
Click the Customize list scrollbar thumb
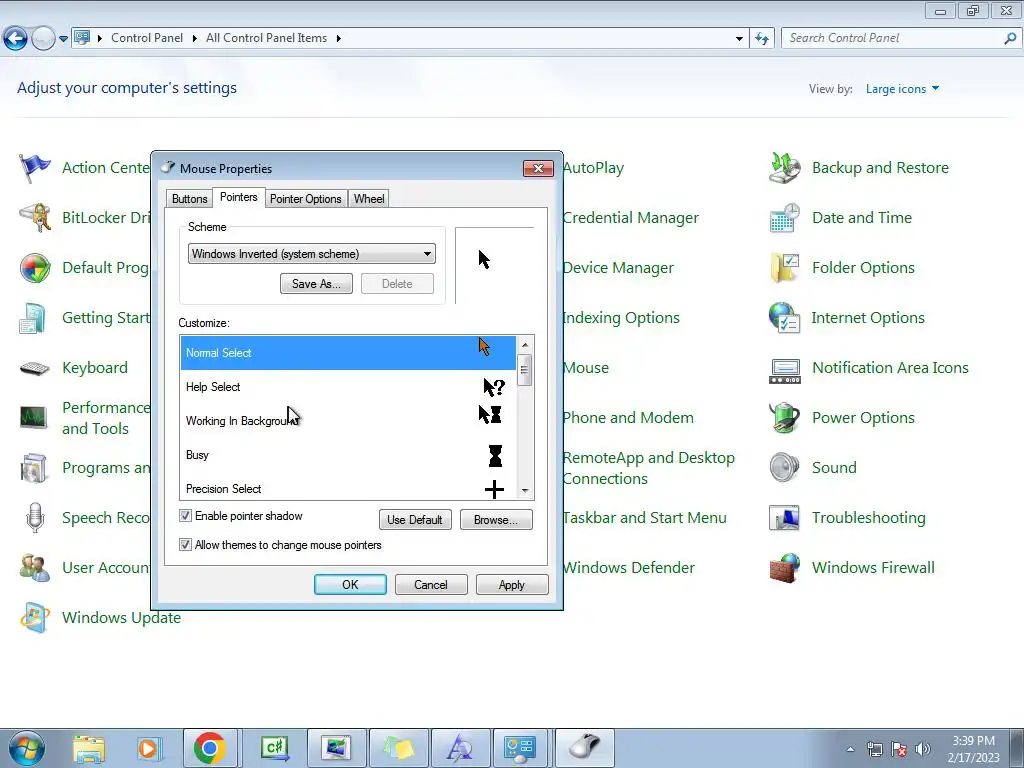[x=524, y=370]
